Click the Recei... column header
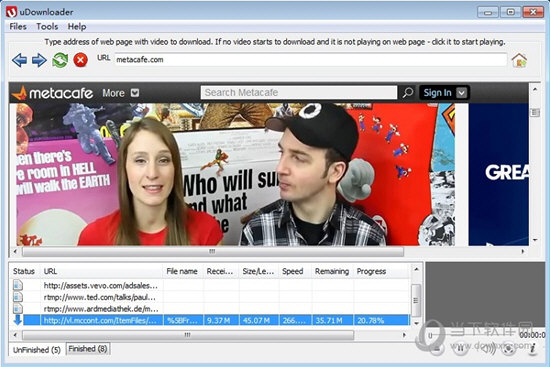Screen dimensions: 550x367 pos(221,271)
